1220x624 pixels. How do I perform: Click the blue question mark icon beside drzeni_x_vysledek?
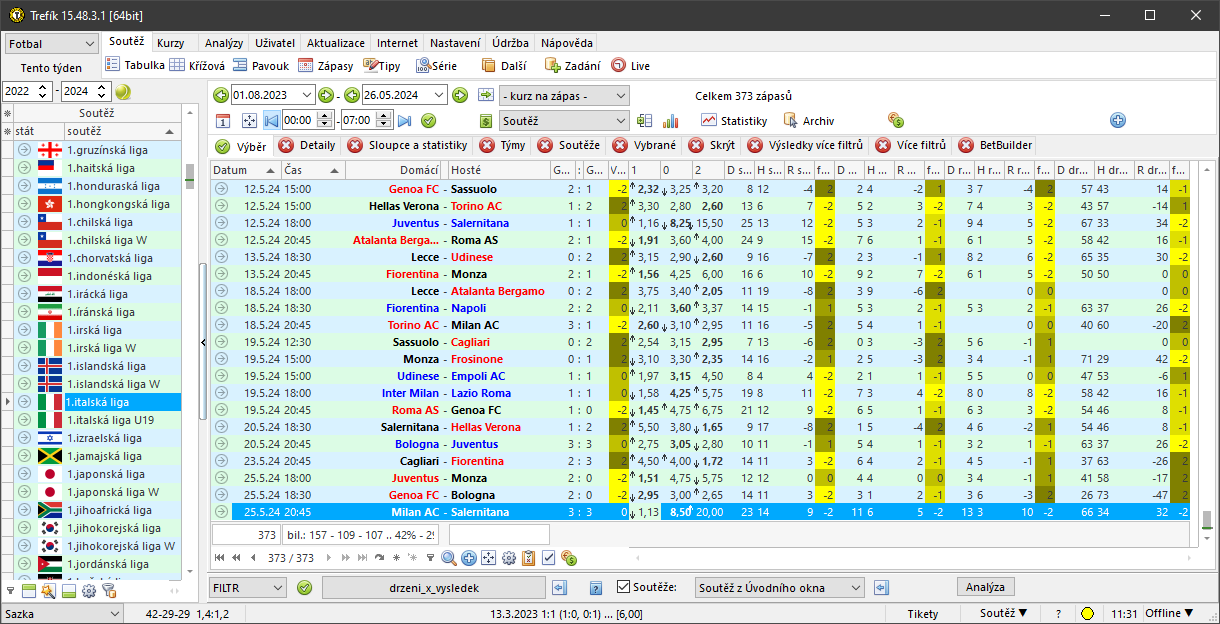click(596, 588)
